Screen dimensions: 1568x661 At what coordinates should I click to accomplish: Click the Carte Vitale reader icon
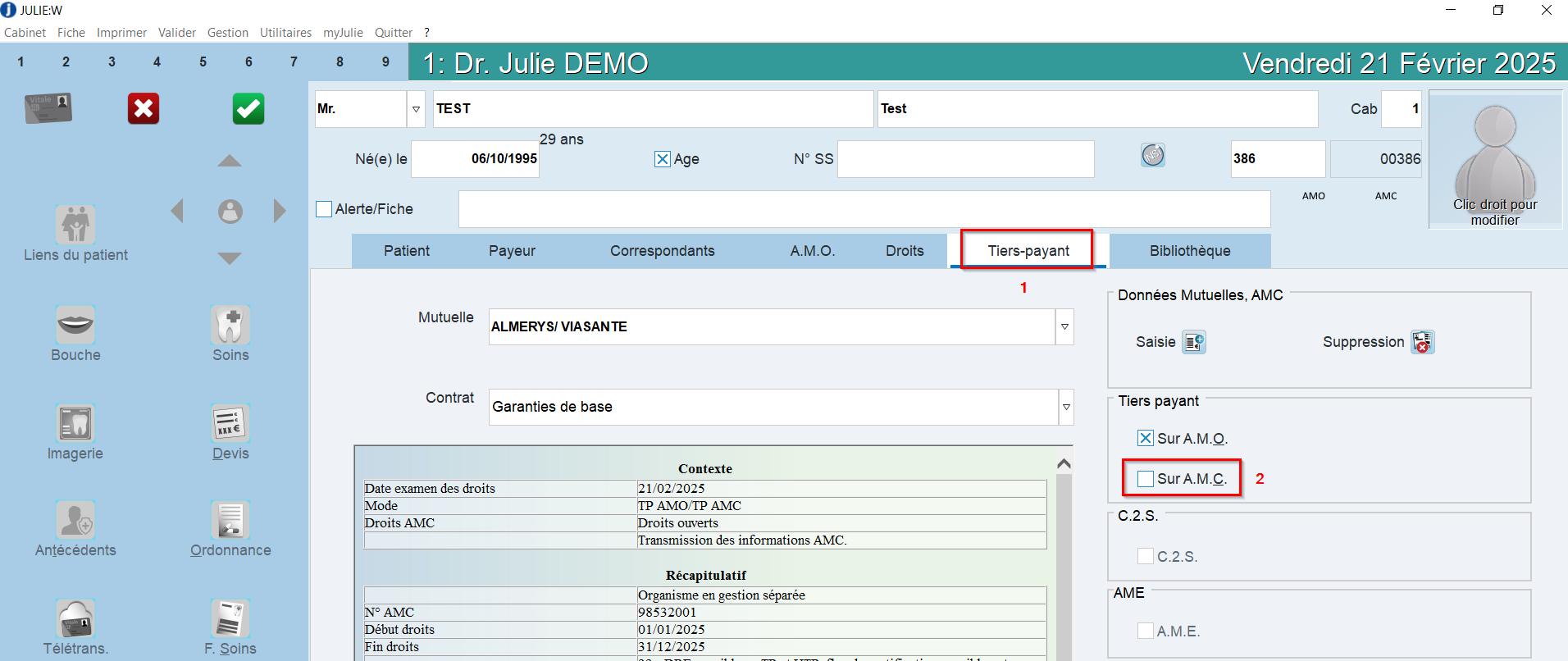pyautogui.click(x=48, y=108)
